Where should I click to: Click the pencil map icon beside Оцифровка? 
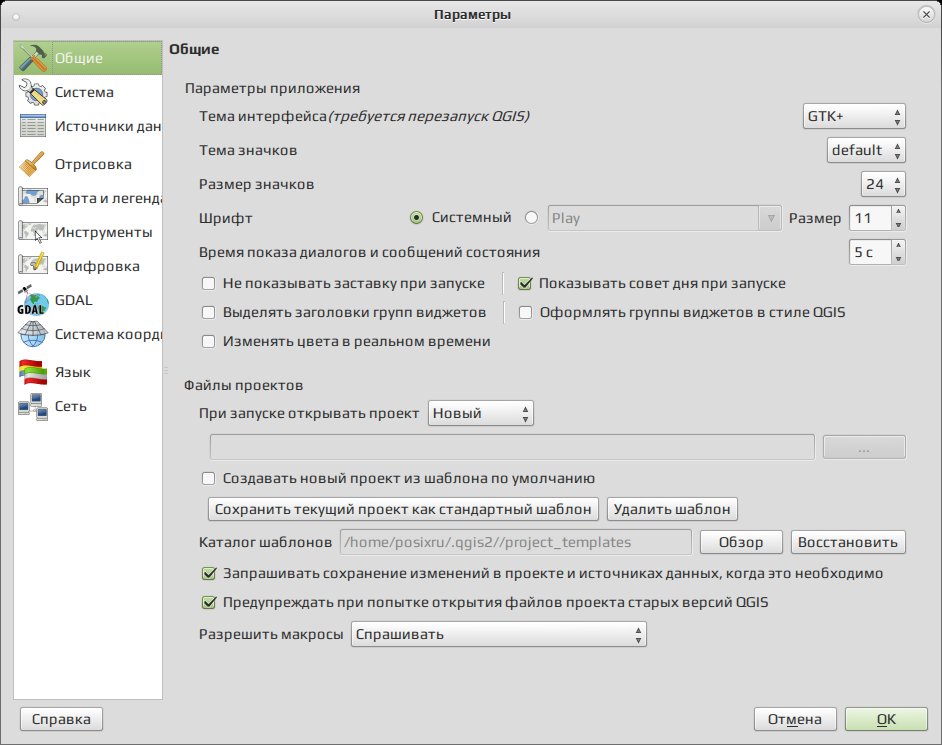pyautogui.click(x=33, y=266)
